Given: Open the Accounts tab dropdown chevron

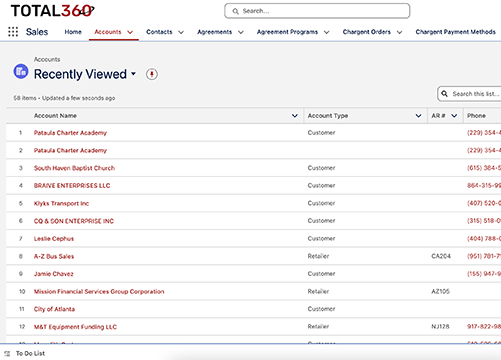Looking at the screenshot, I should click(x=130, y=32).
